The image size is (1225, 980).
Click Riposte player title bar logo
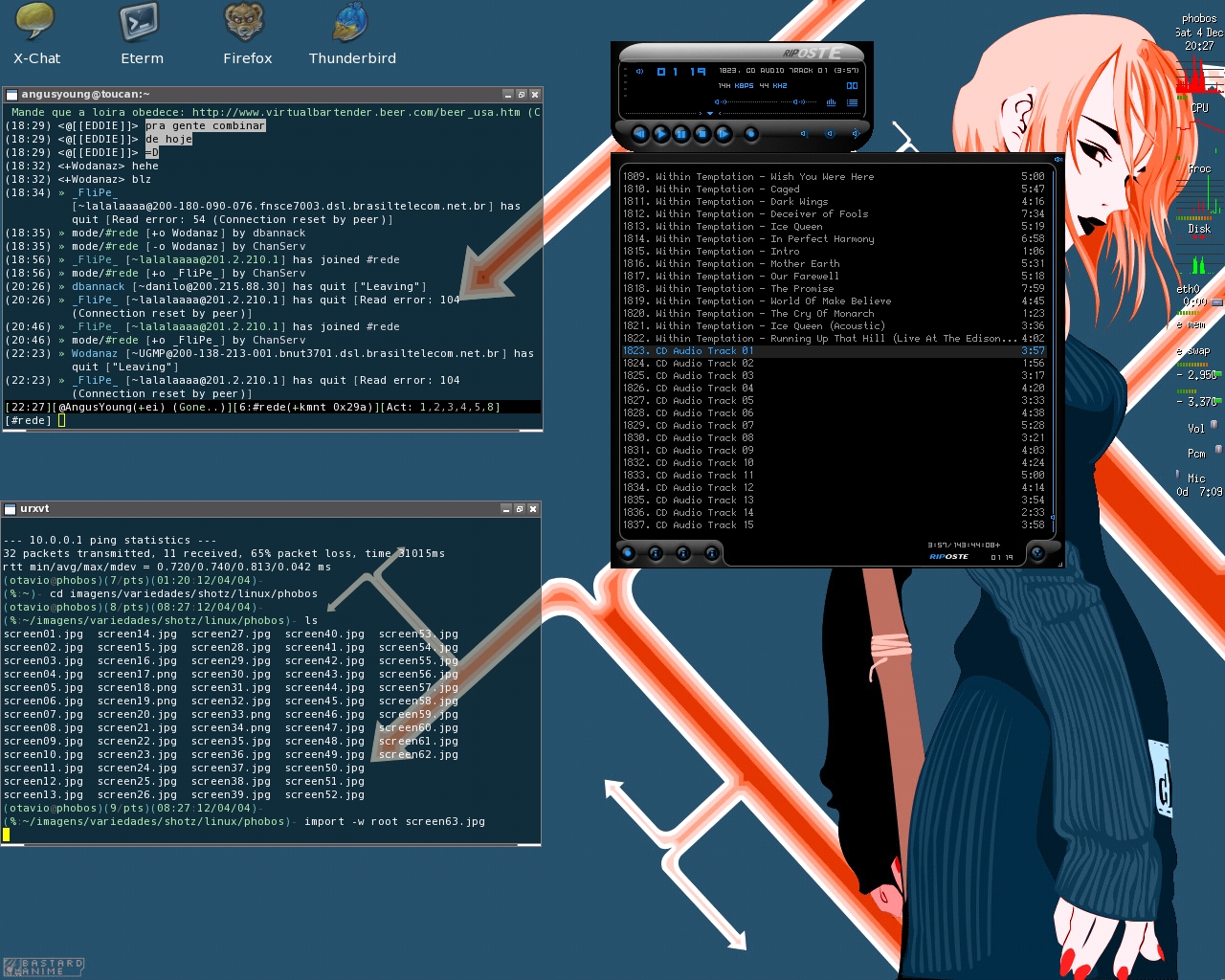[x=813, y=54]
